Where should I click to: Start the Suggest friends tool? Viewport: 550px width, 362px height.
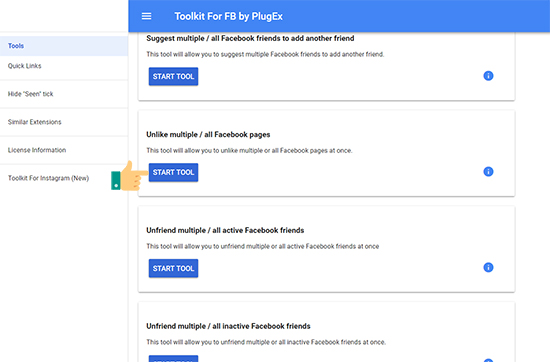[173, 76]
